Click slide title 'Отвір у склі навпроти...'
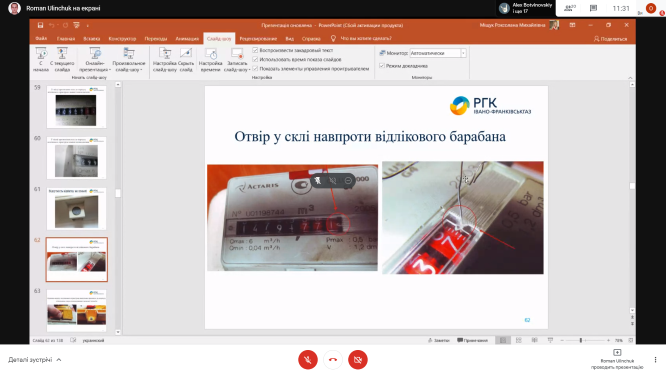 tap(370, 136)
